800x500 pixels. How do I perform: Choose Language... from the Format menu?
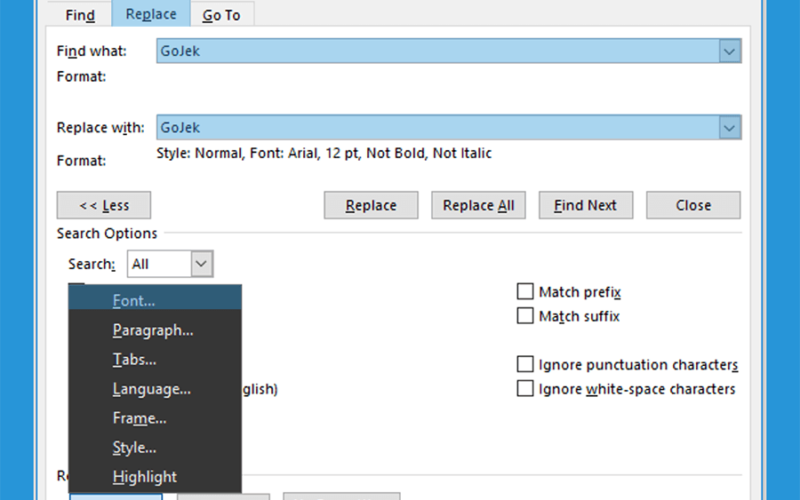tap(155, 389)
